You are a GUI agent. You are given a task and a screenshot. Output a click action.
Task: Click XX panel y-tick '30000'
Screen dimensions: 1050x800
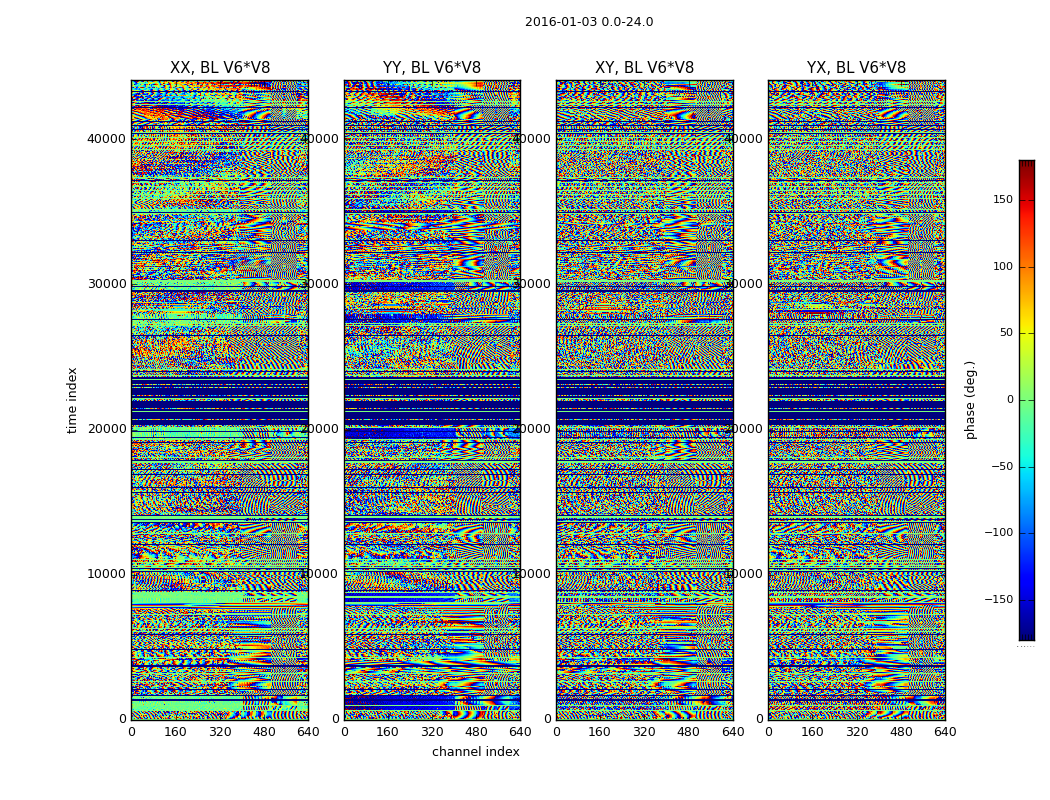[x=106, y=284]
